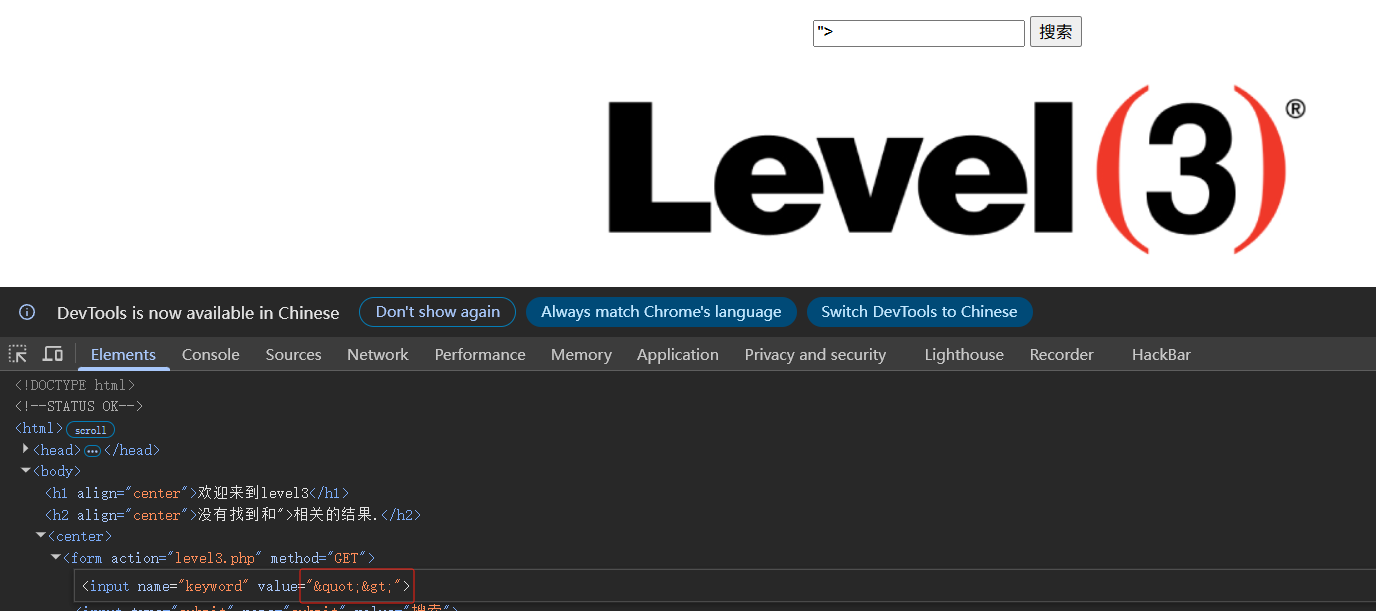Open the Console tab
The height and width of the screenshot is (611, 1376).
click(210, 354)
